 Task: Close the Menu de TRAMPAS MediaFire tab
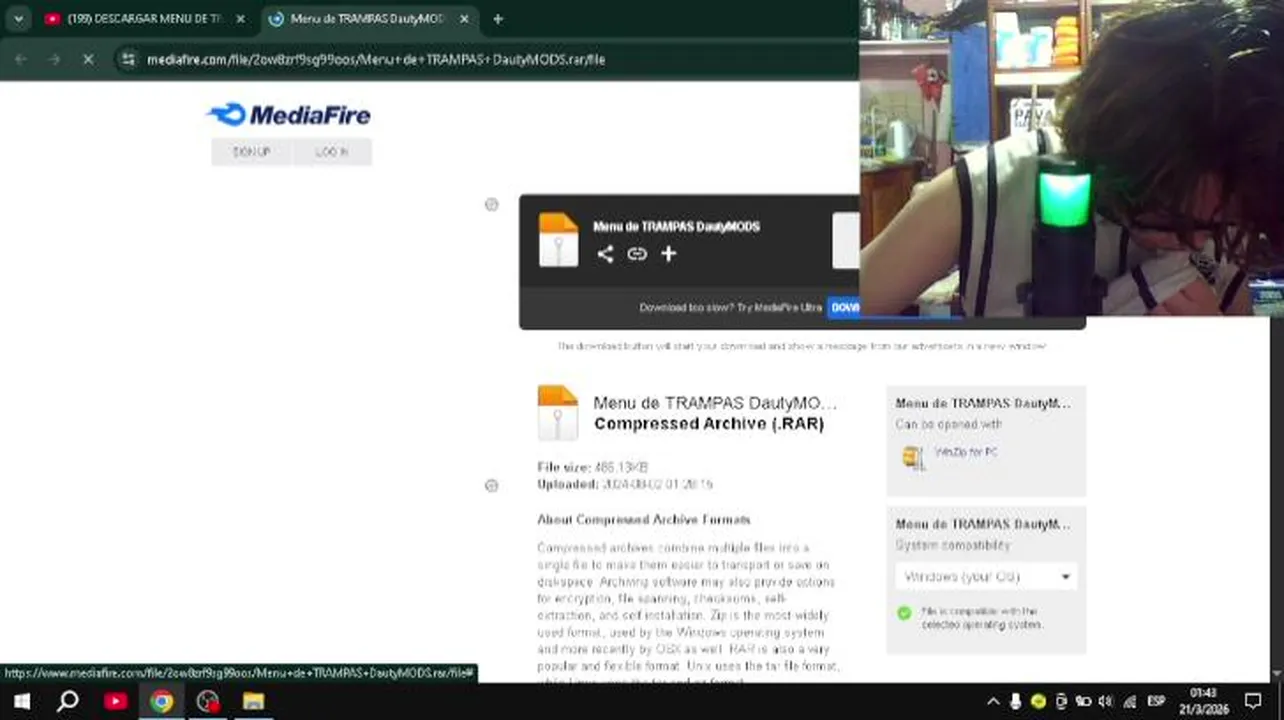pyautogui.click(x=464, y=19)
